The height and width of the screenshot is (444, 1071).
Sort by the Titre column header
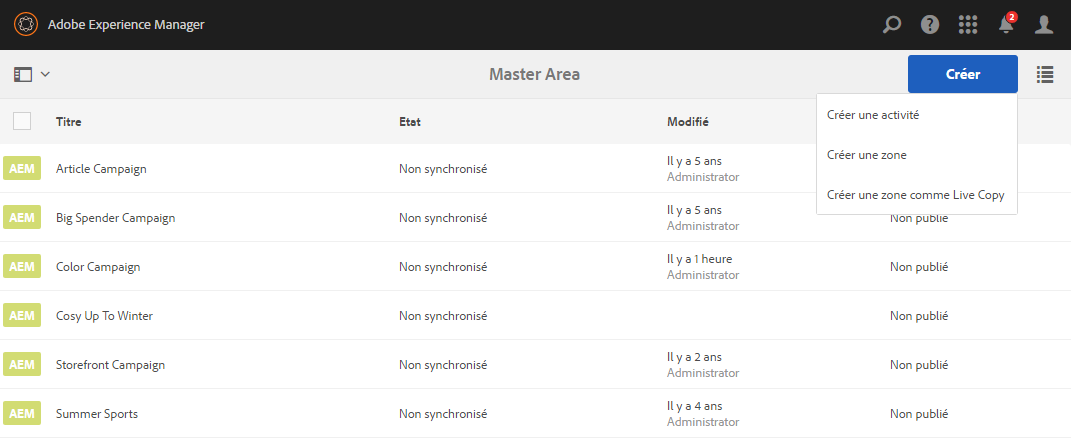68,122
